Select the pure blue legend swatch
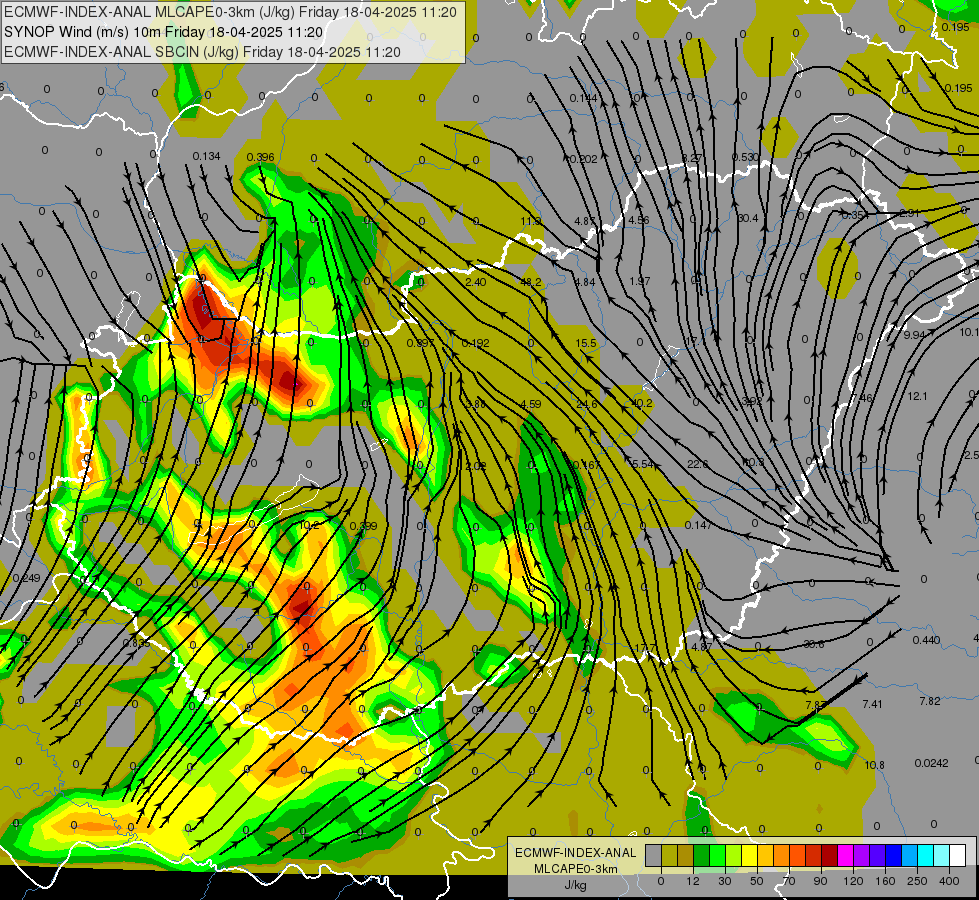 click(894, 856)
